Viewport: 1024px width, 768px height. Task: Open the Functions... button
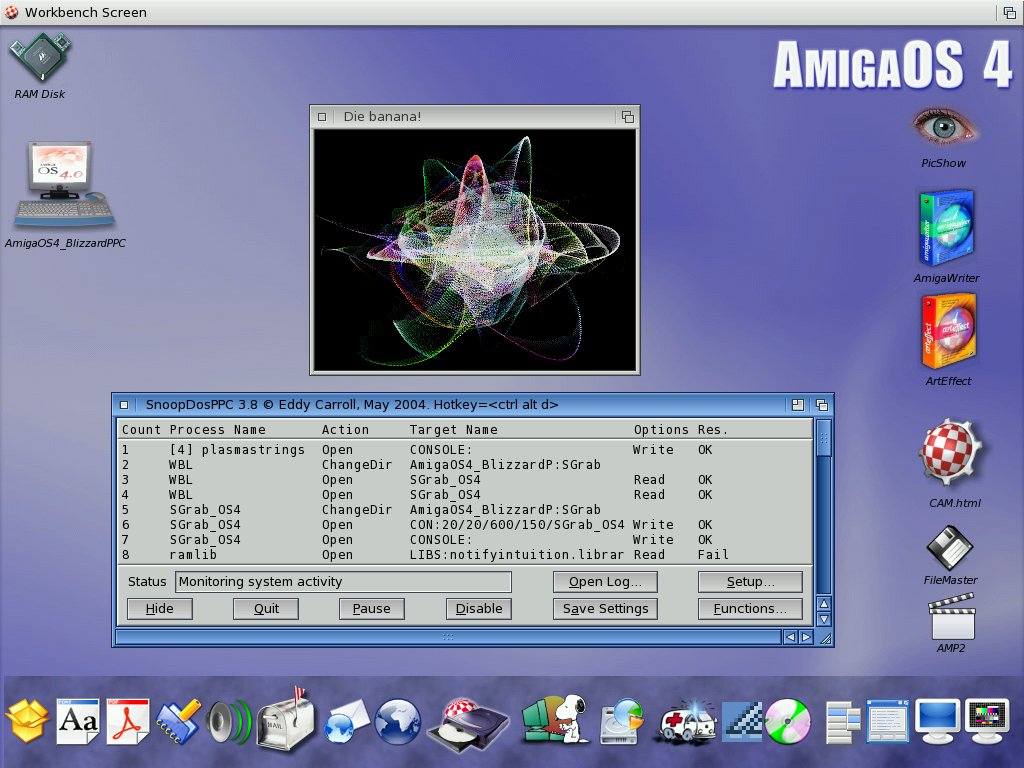750,609
